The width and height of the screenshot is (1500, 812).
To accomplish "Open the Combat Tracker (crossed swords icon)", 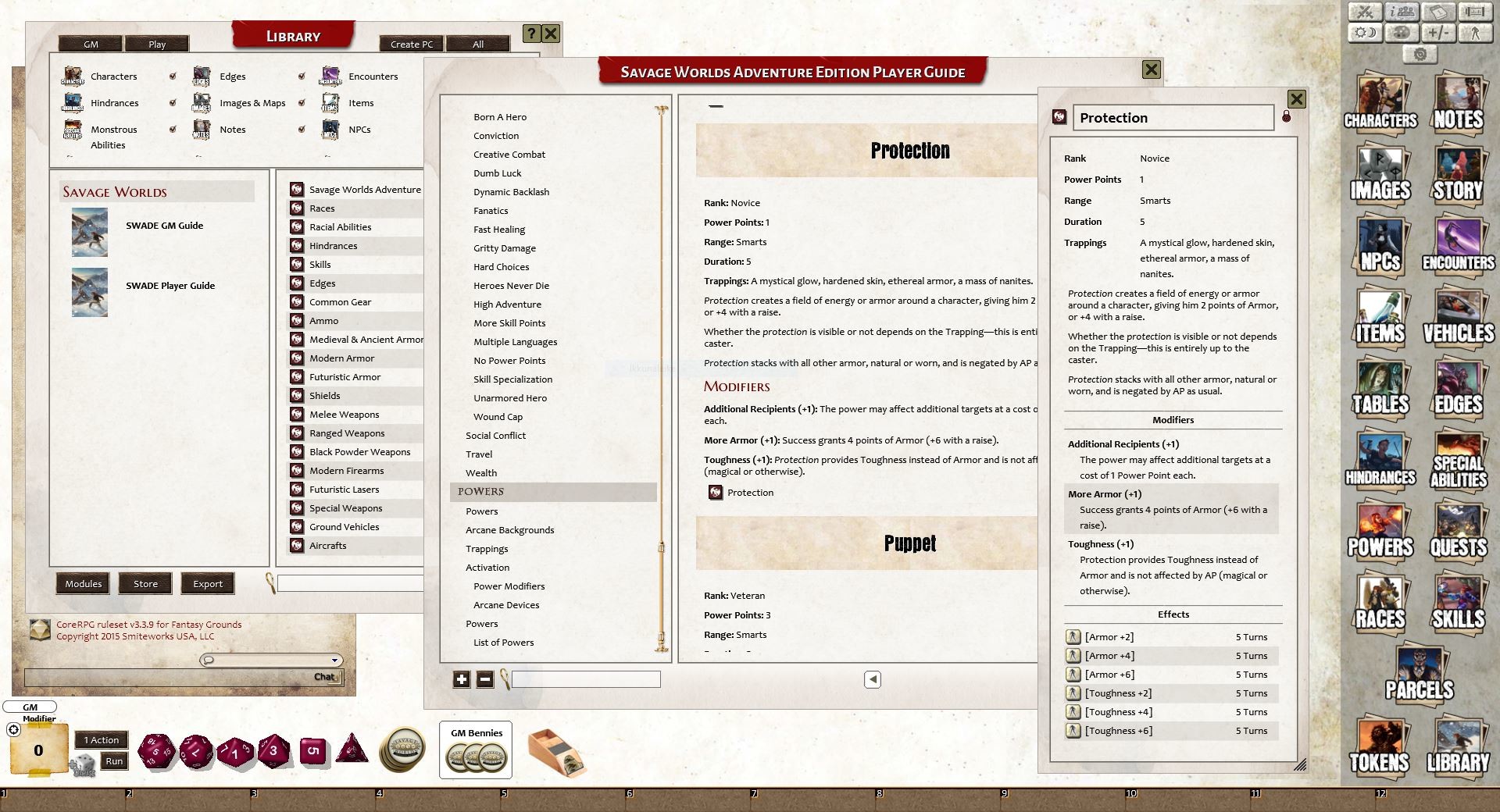I will (x=1366, y=12).
